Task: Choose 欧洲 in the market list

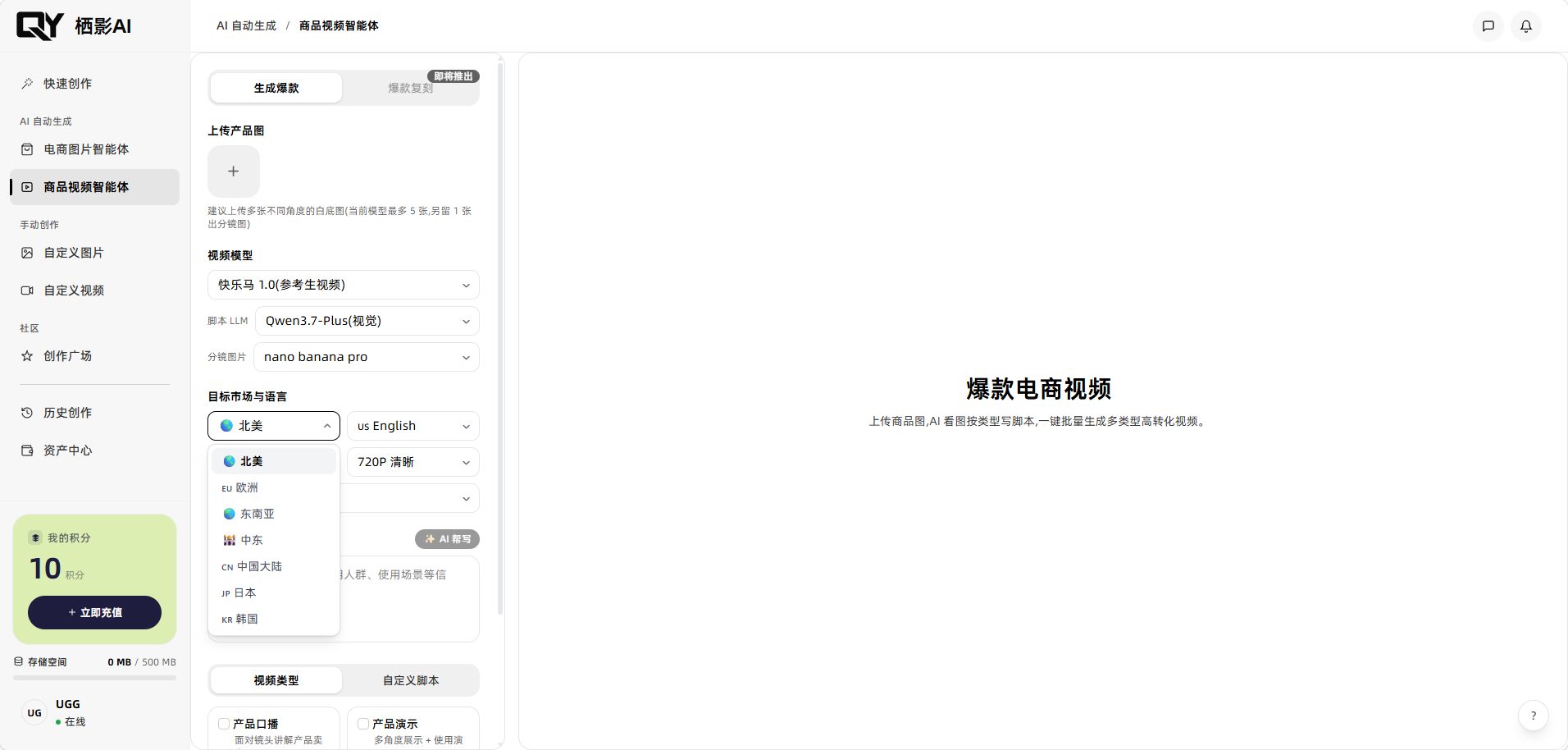Action: click(274, 487)
